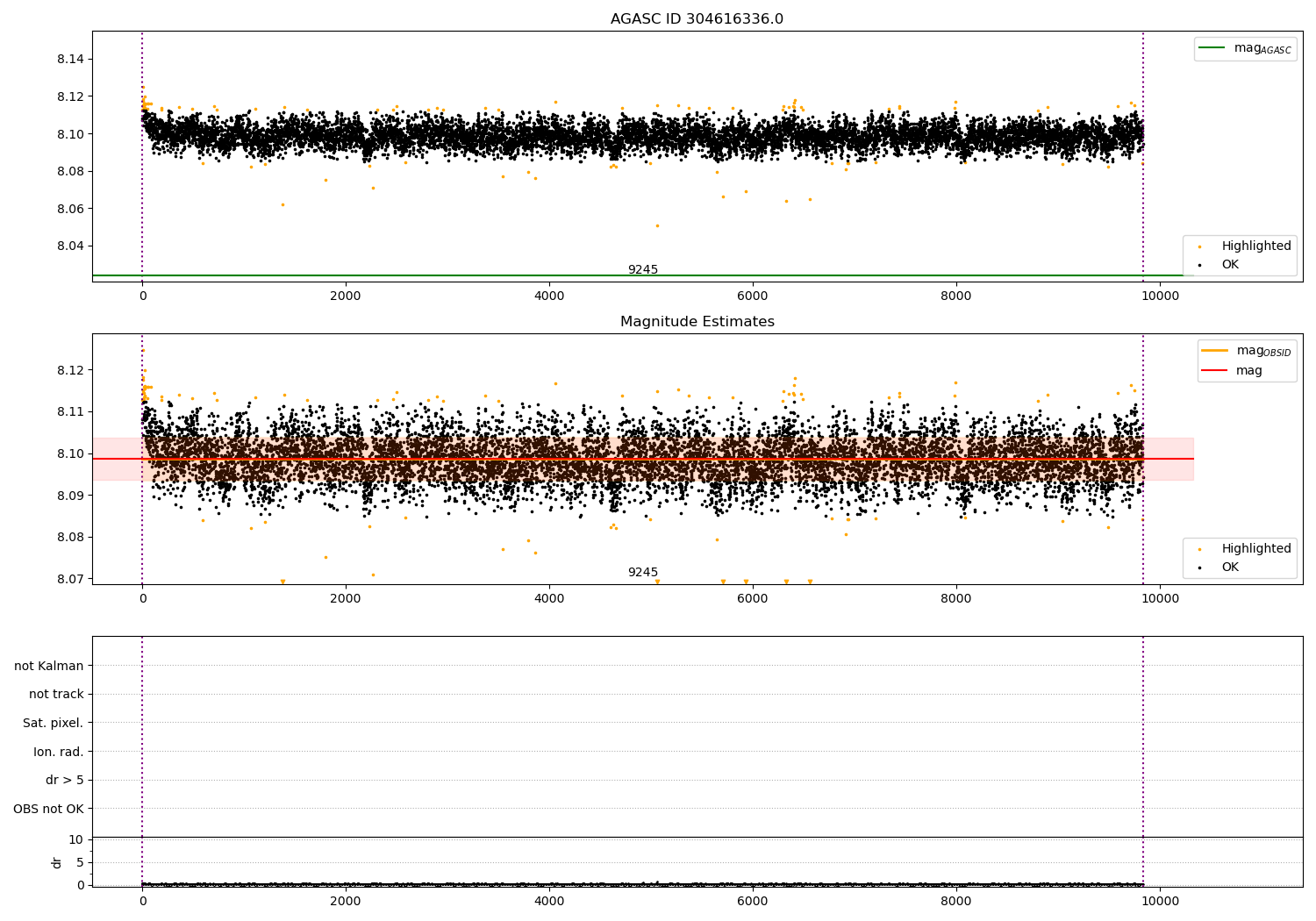
Task: Select Highlighted legend marker in top plot
Action: 1199,246
